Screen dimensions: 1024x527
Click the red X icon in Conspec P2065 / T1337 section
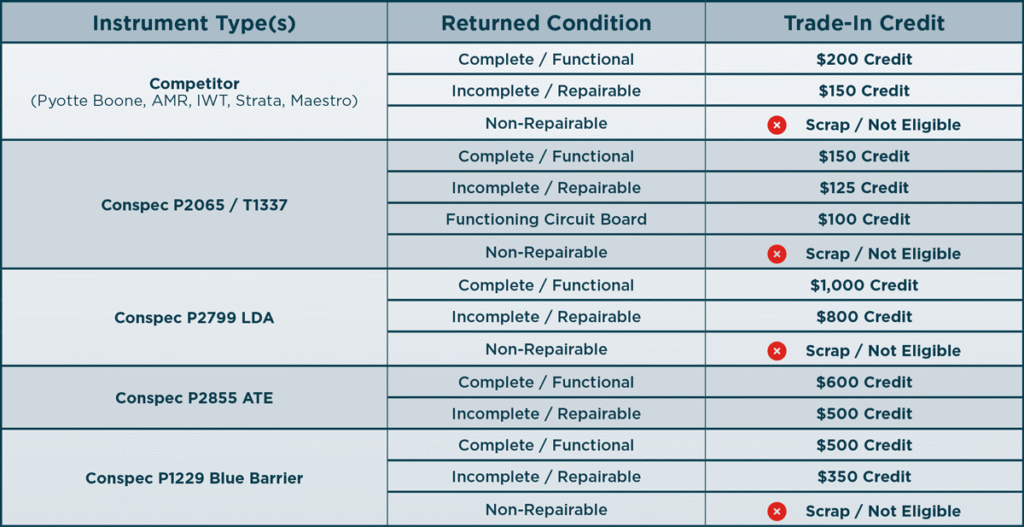tap(776, 253)
